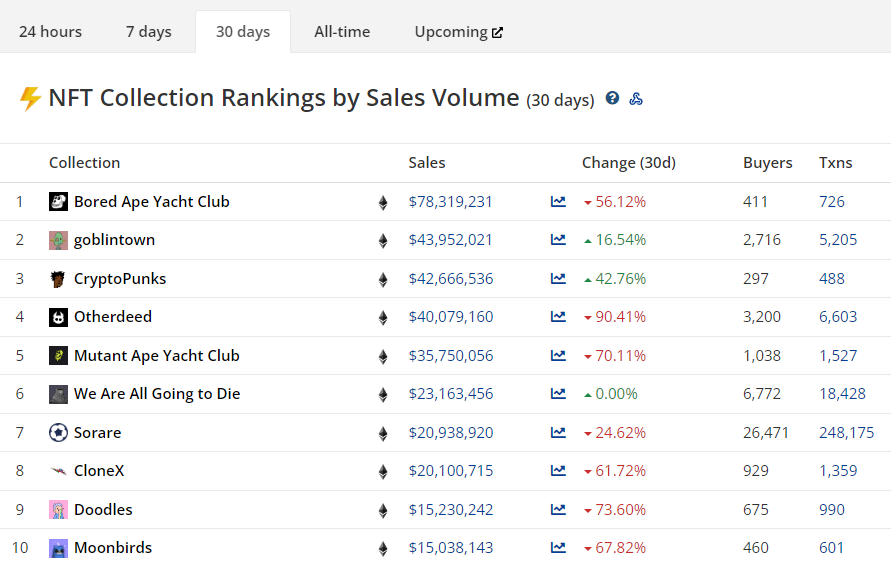The image size is (891, 567).
Task: Switch to the 24 hours tab
Action: pos(50,32)
